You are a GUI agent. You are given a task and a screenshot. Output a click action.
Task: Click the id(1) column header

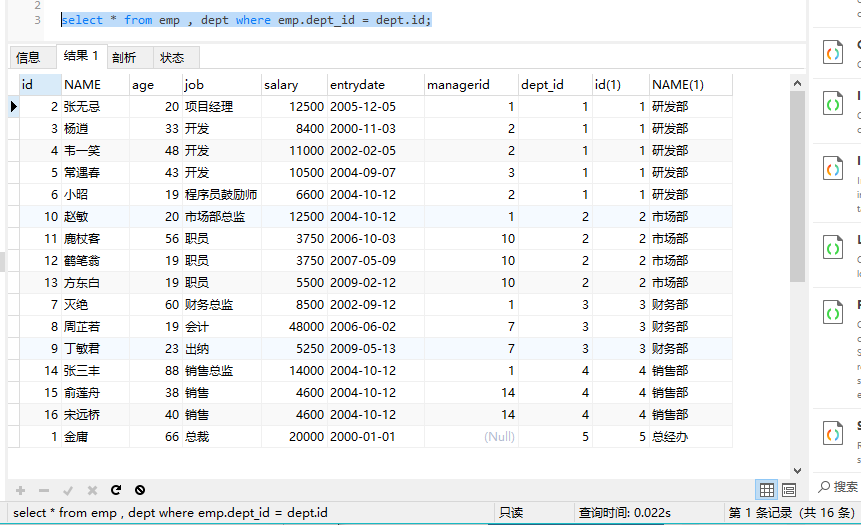coord(620,85)
